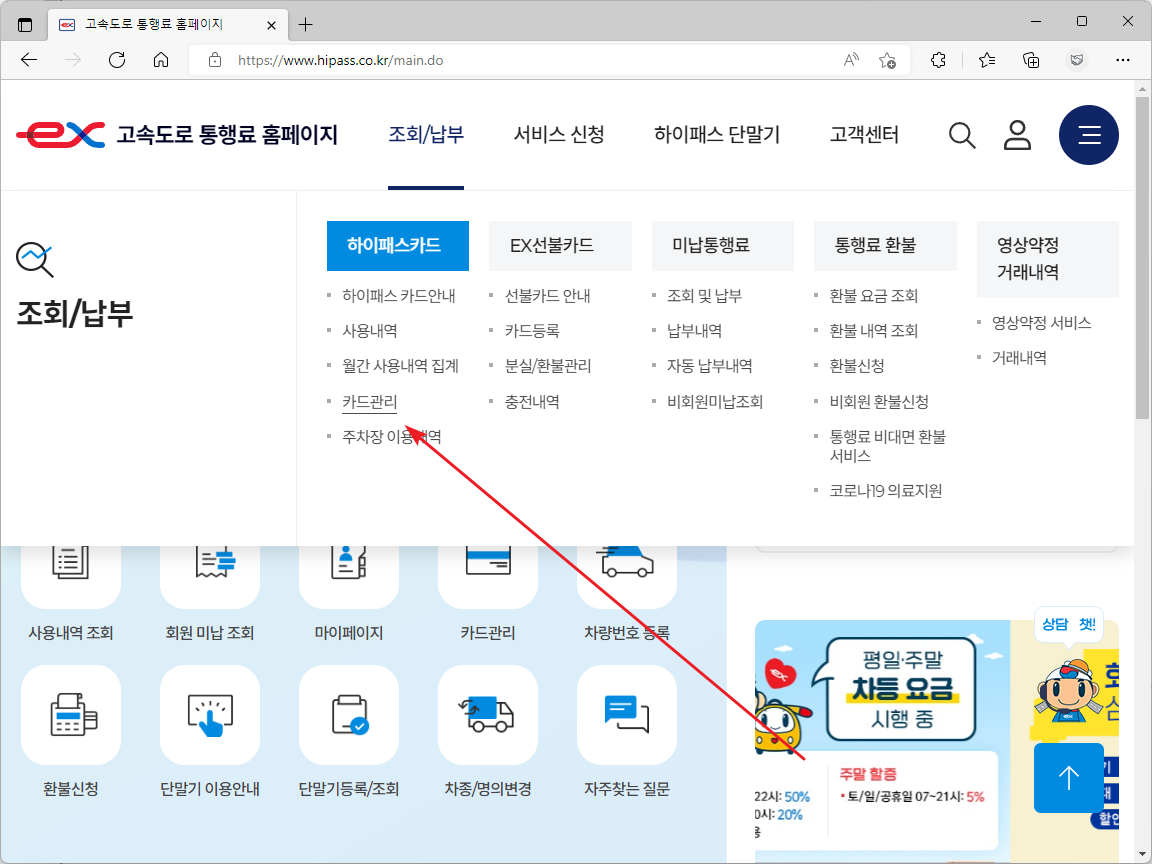Image resolution: width=1152 pixels, height=864 pixels.
Task: Click the address bar URL field
Action: point(550,60)
